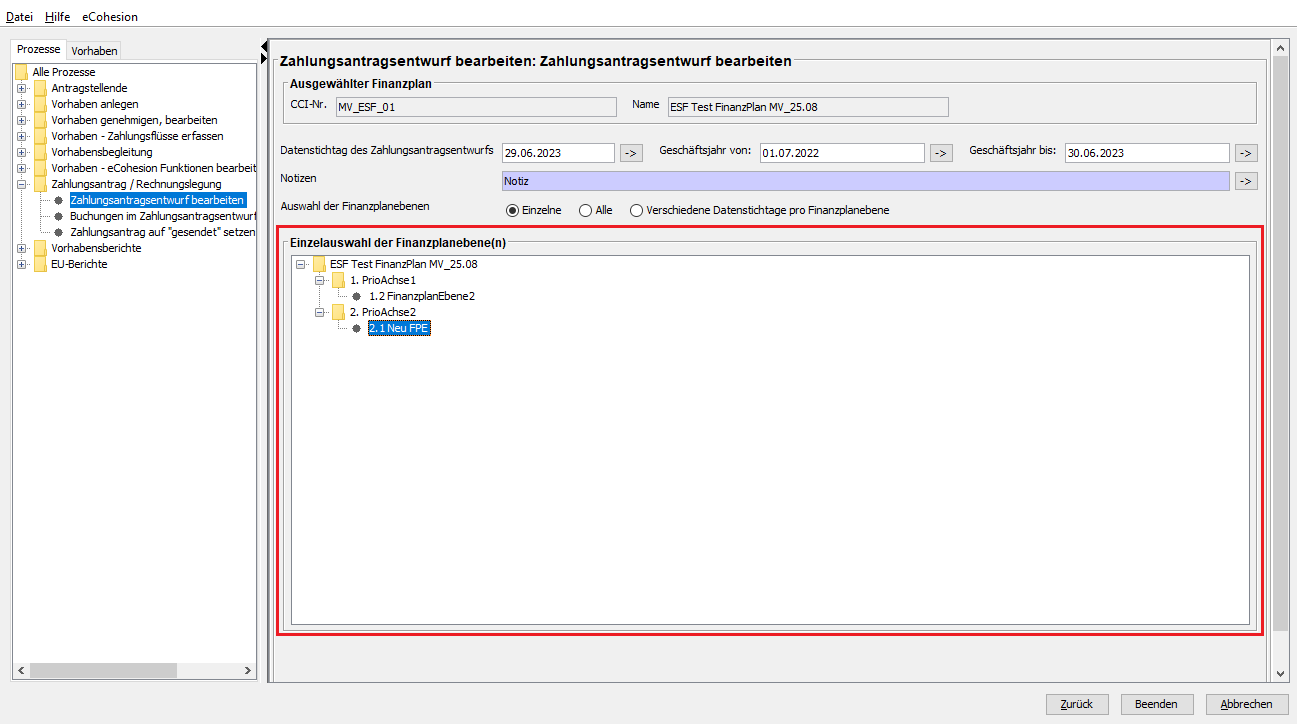The width and height of the screenshot is (1297, 724).
Task: Click the Vorhabensberichte folder icon
Action: point(40,248)
